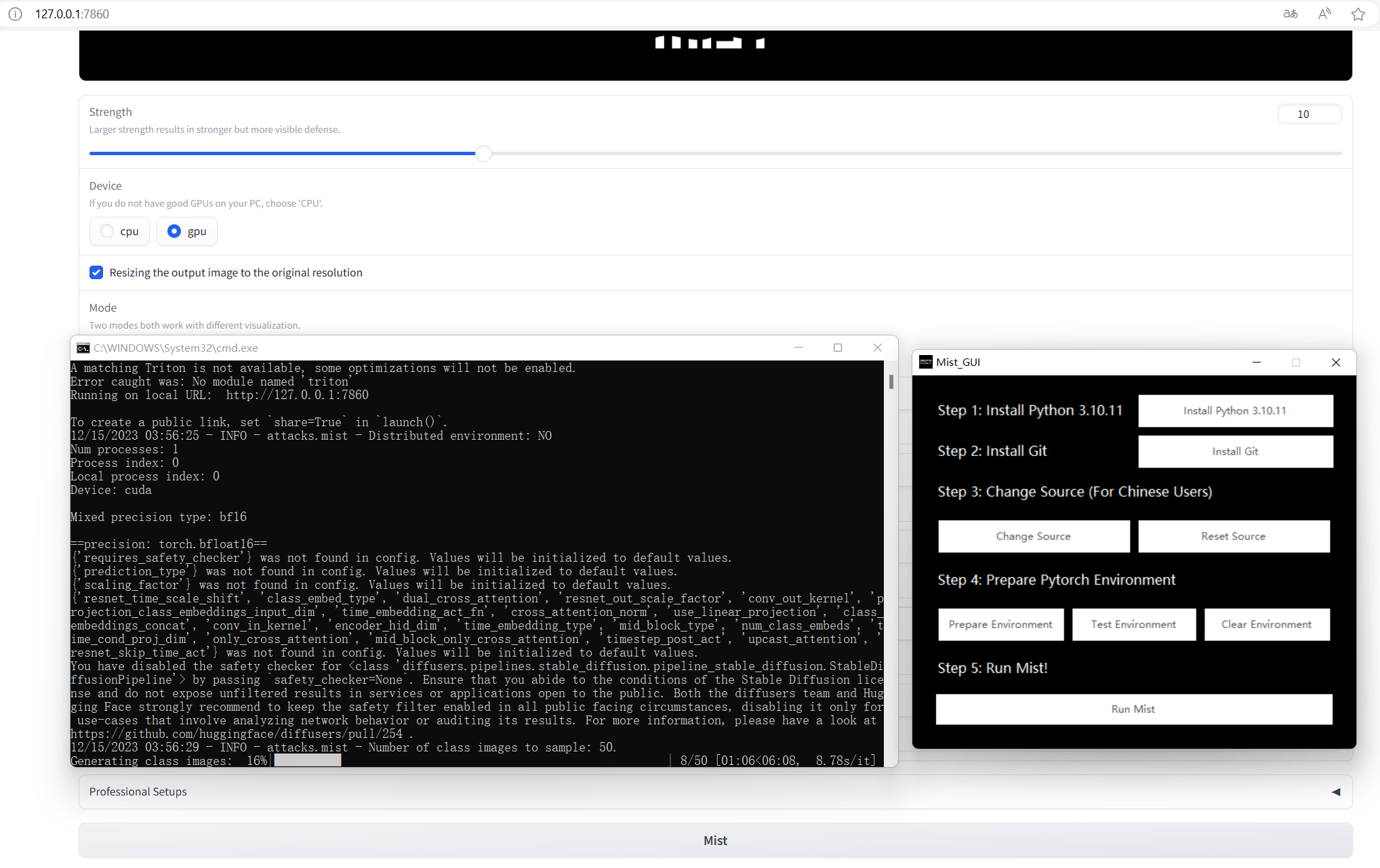Click the Change Source button

click(x=1033, y=536)
